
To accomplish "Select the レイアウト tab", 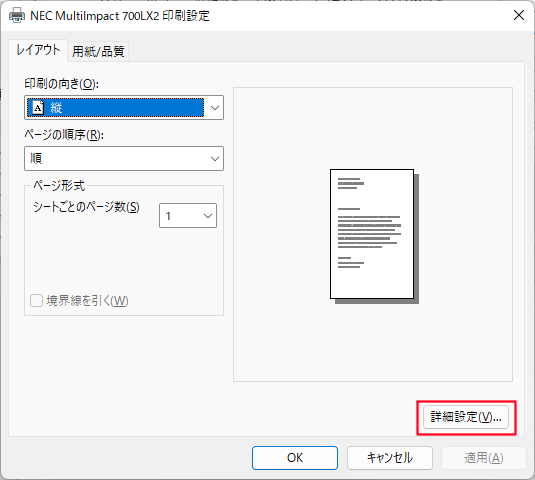I will (x=38, y=50).
